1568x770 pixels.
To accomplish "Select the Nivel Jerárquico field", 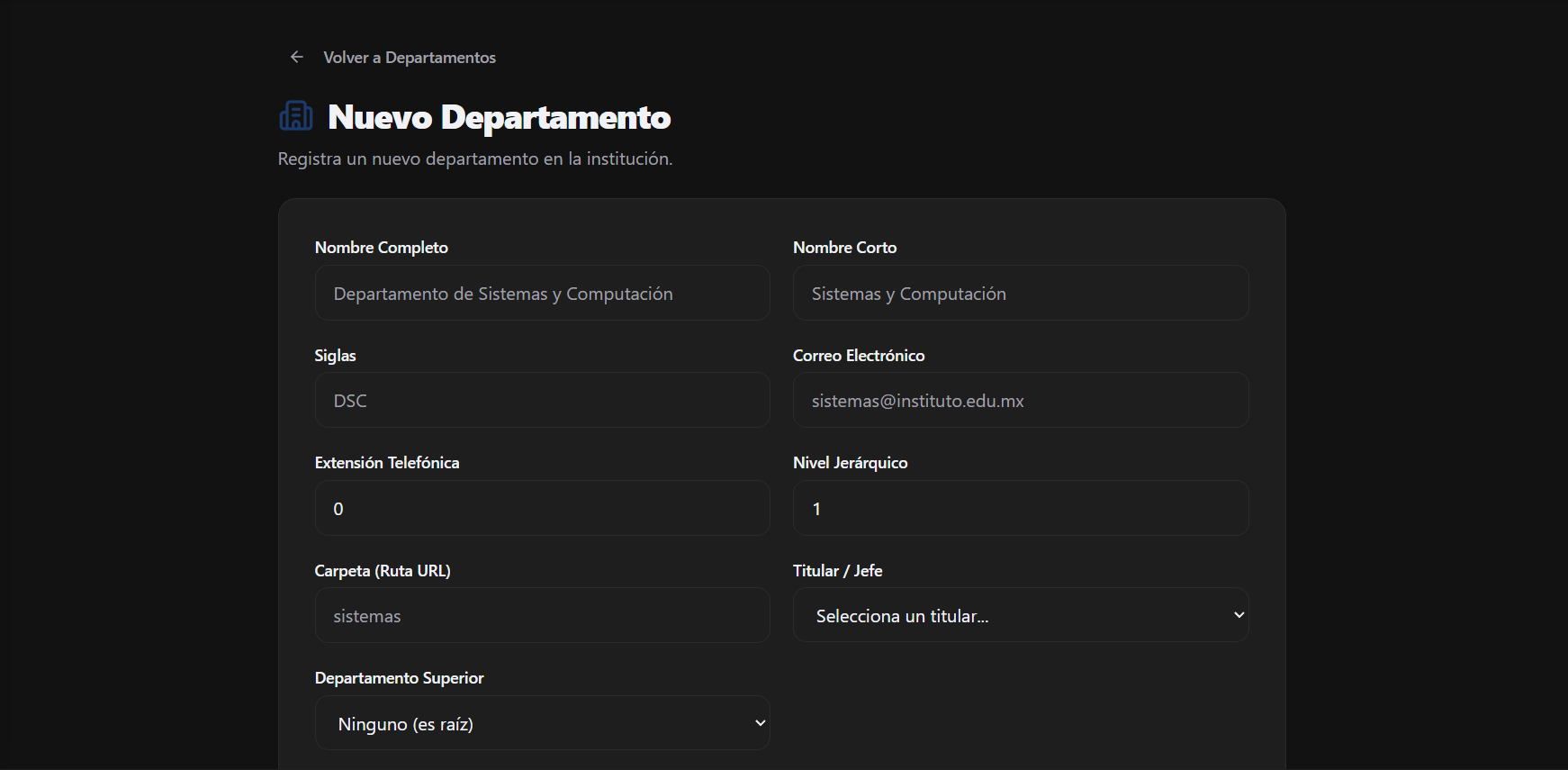I will coord(1021,508).
